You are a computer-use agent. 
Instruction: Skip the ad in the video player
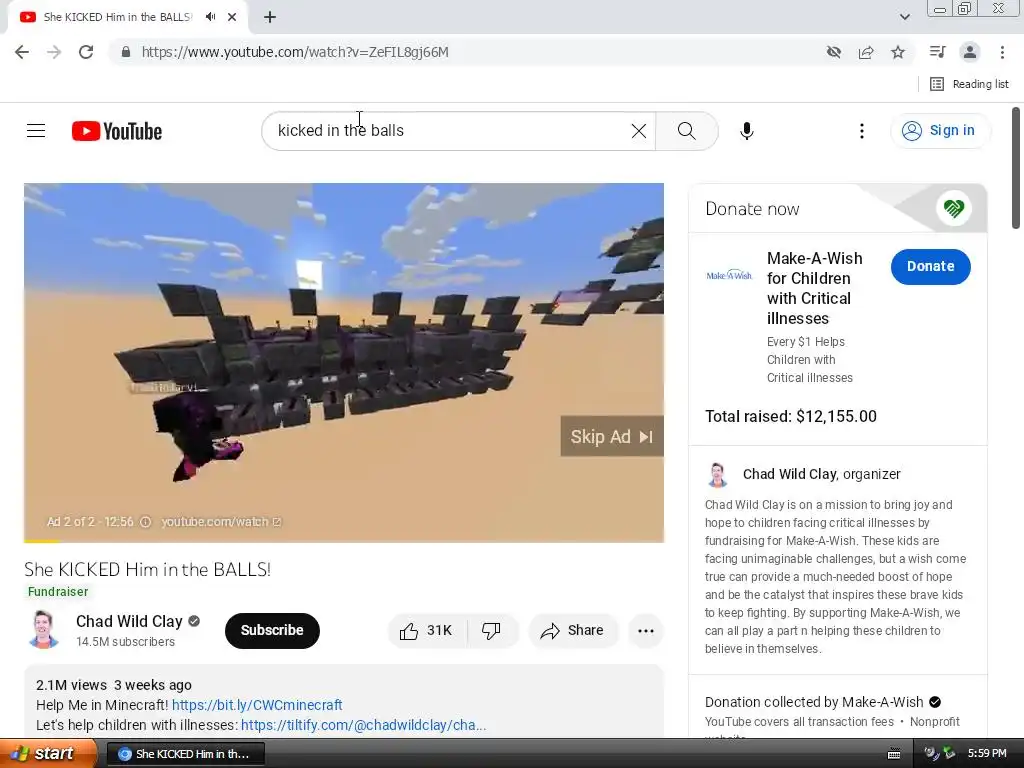[x=611, y=436]
